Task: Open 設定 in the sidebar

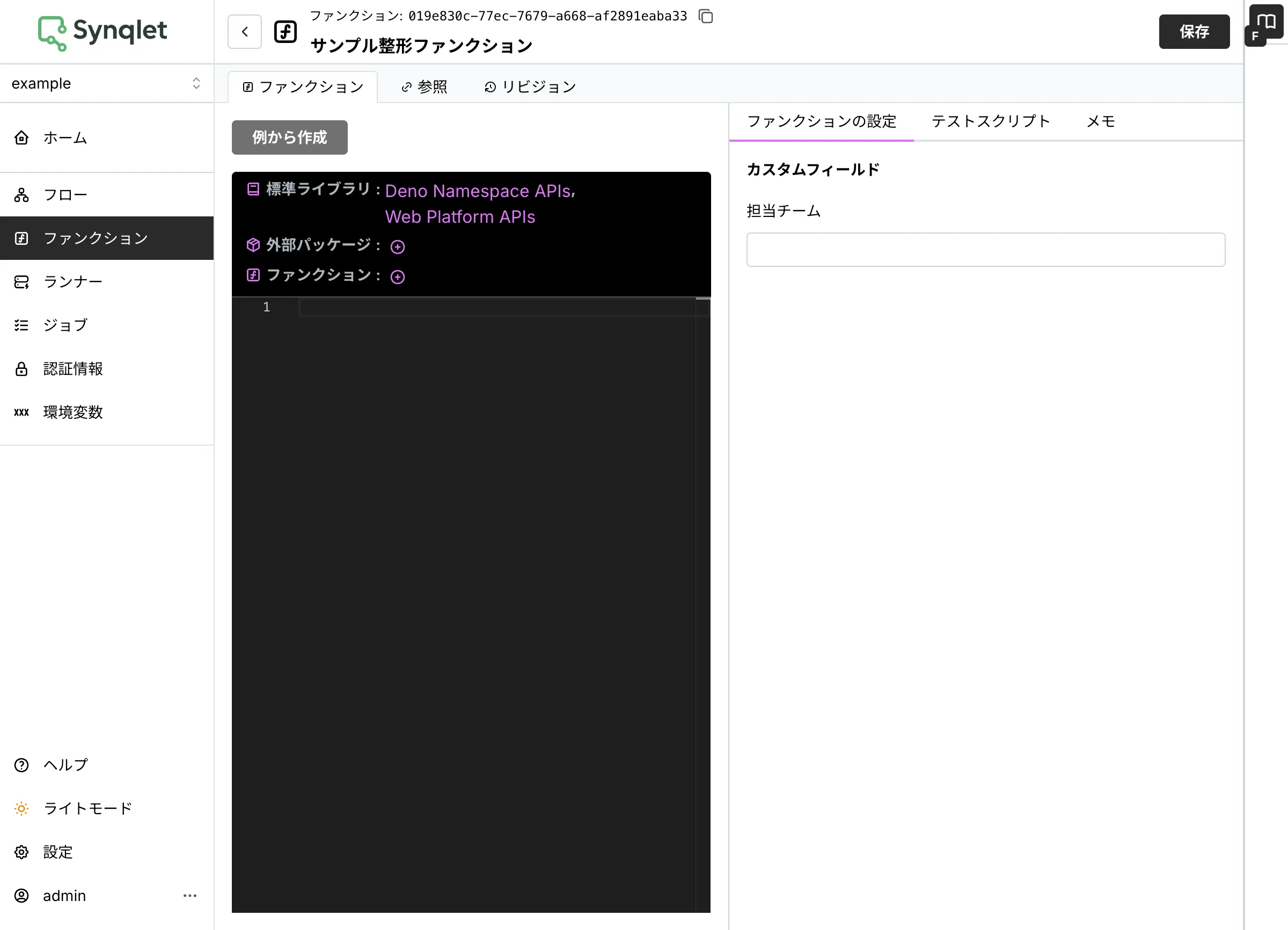Action: [107, 852]
